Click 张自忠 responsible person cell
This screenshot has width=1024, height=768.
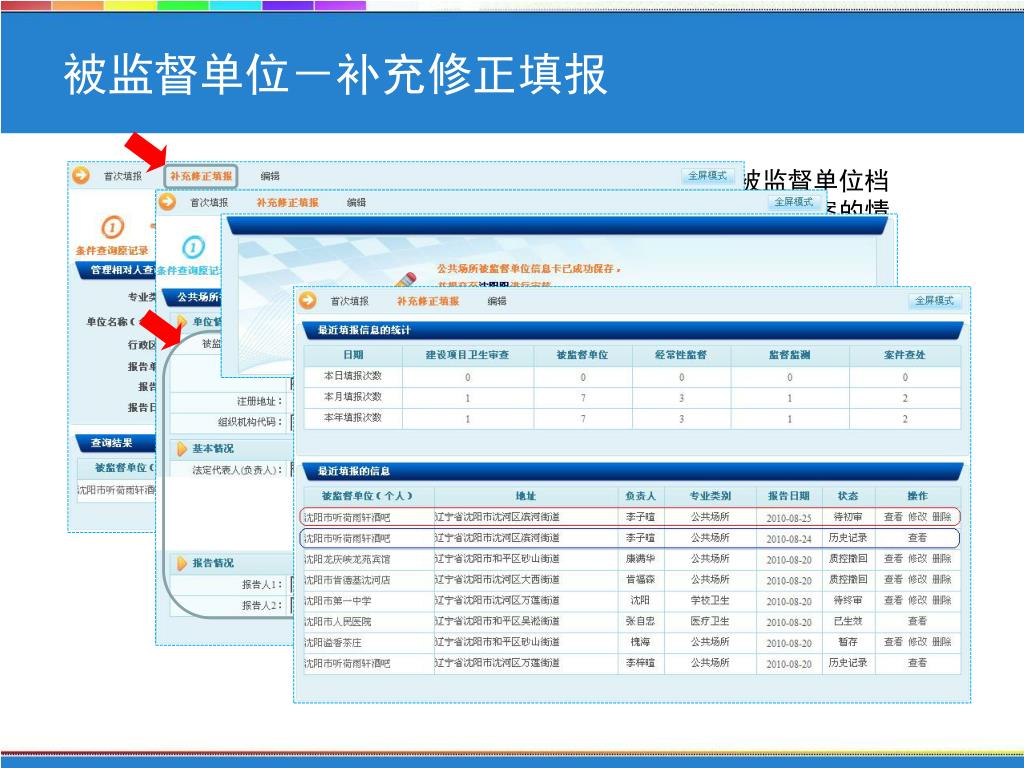[640, 621]
